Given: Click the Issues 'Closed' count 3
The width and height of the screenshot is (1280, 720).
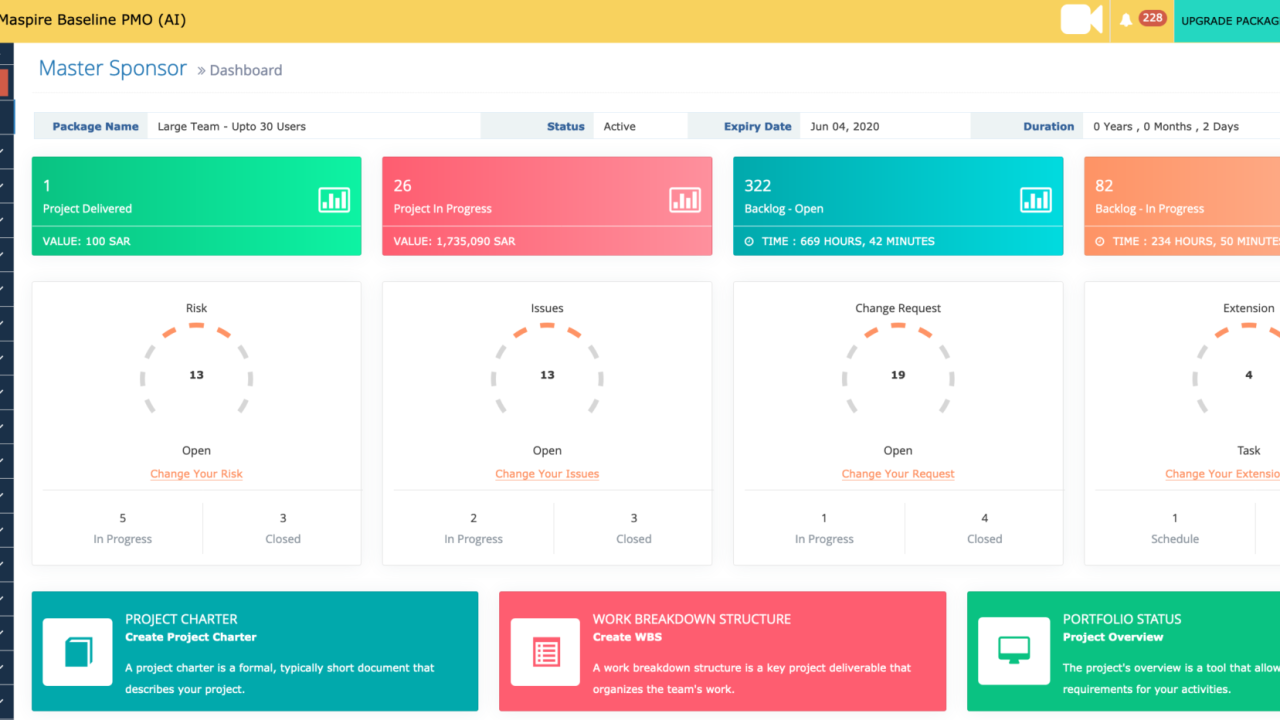Looking at the screenshot, I should (x=634, y=518).
